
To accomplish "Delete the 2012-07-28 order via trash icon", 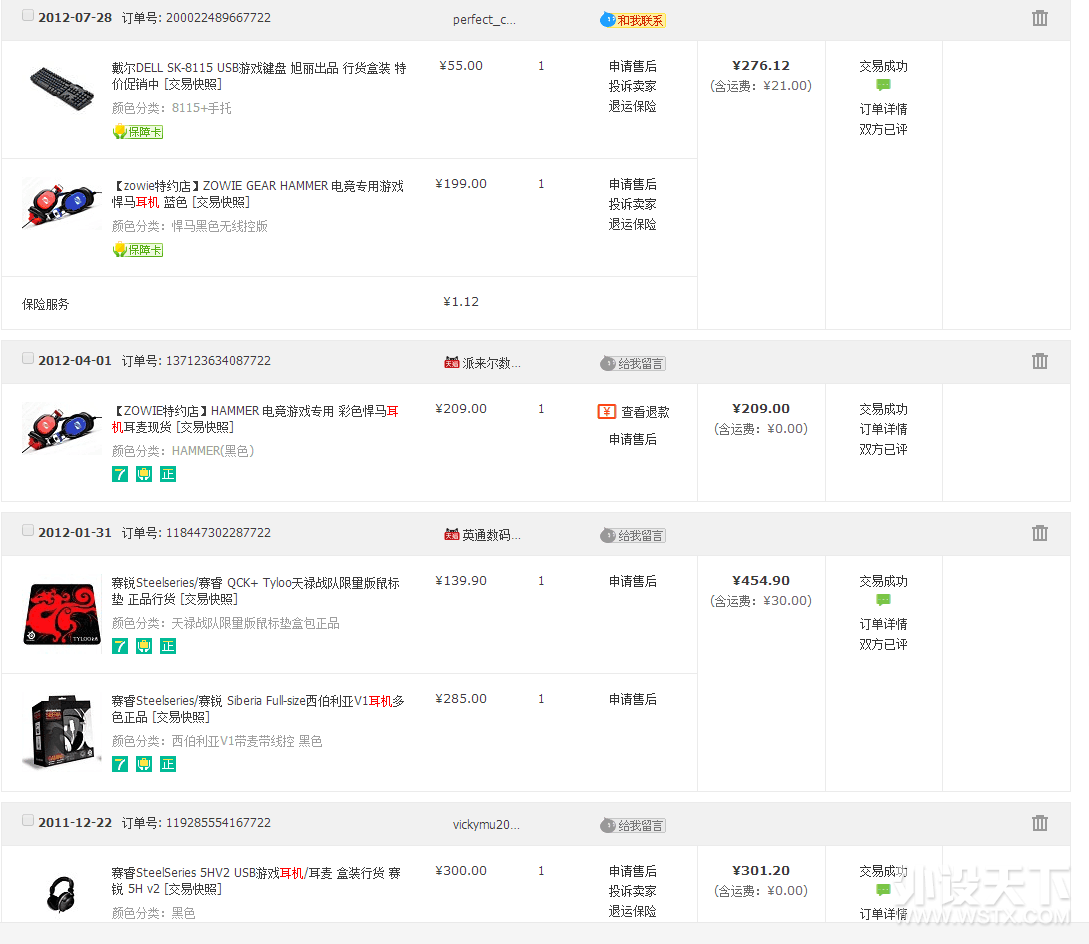I will pos(1040,18).
